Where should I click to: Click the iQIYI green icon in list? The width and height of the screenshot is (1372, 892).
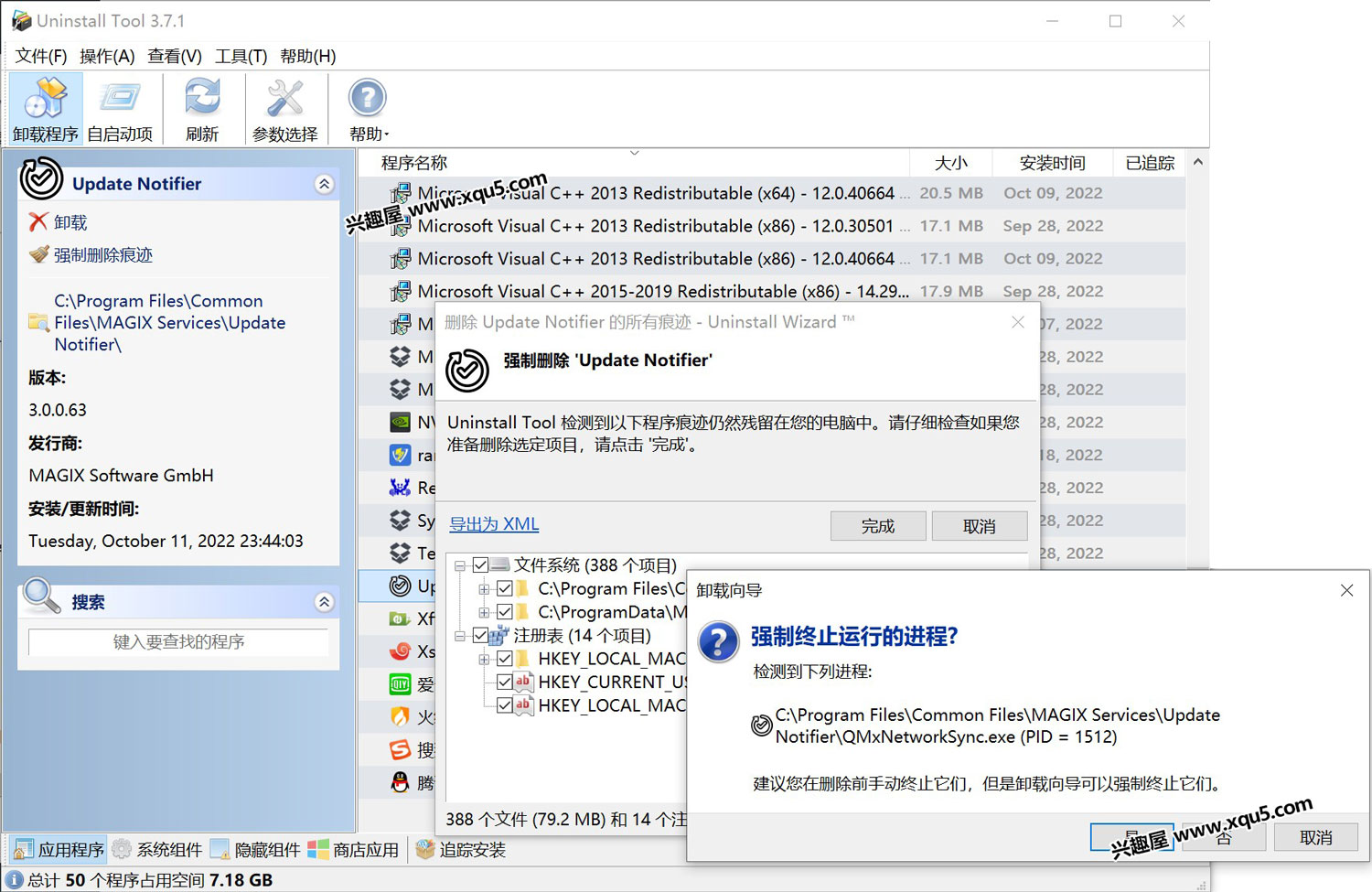[x=400, y=684]
